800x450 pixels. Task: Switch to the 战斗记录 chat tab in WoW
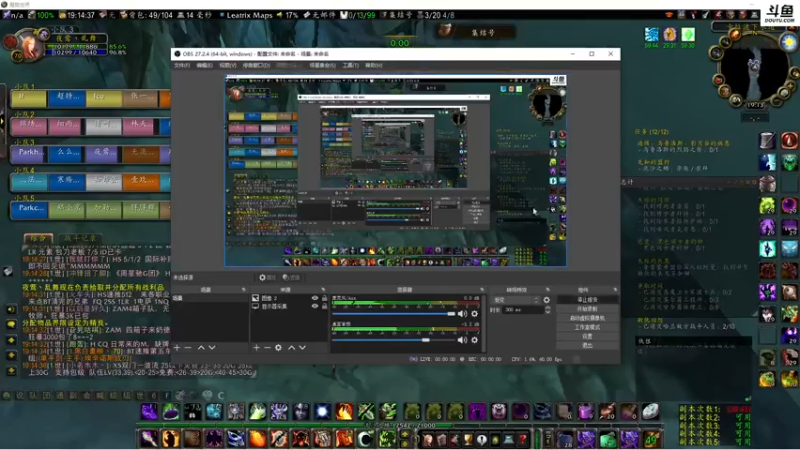click(x=80, y=238)
